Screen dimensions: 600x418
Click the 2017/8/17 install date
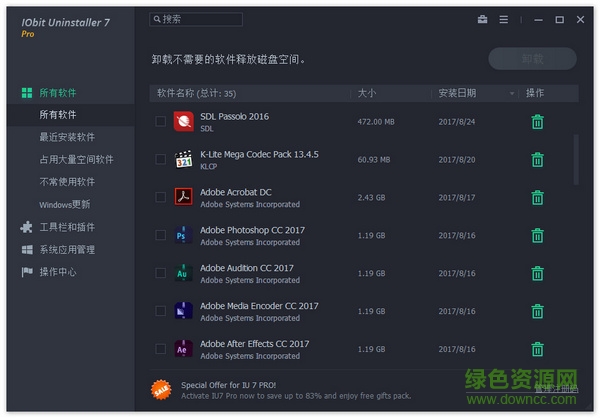(457, 198)
